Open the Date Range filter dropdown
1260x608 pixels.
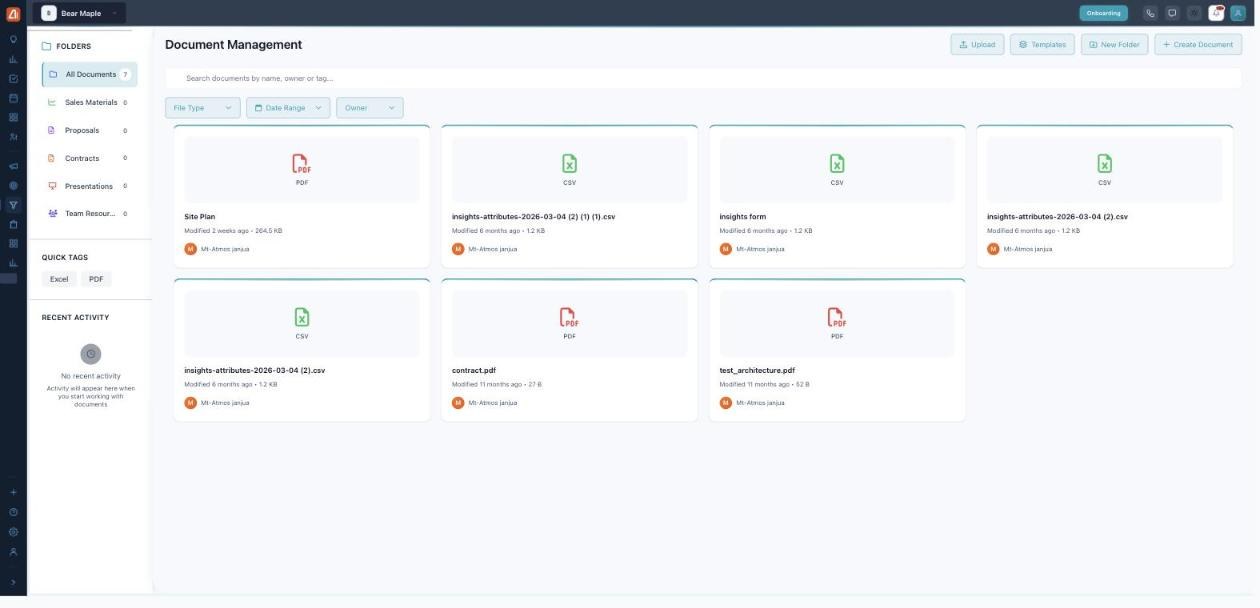288,108
